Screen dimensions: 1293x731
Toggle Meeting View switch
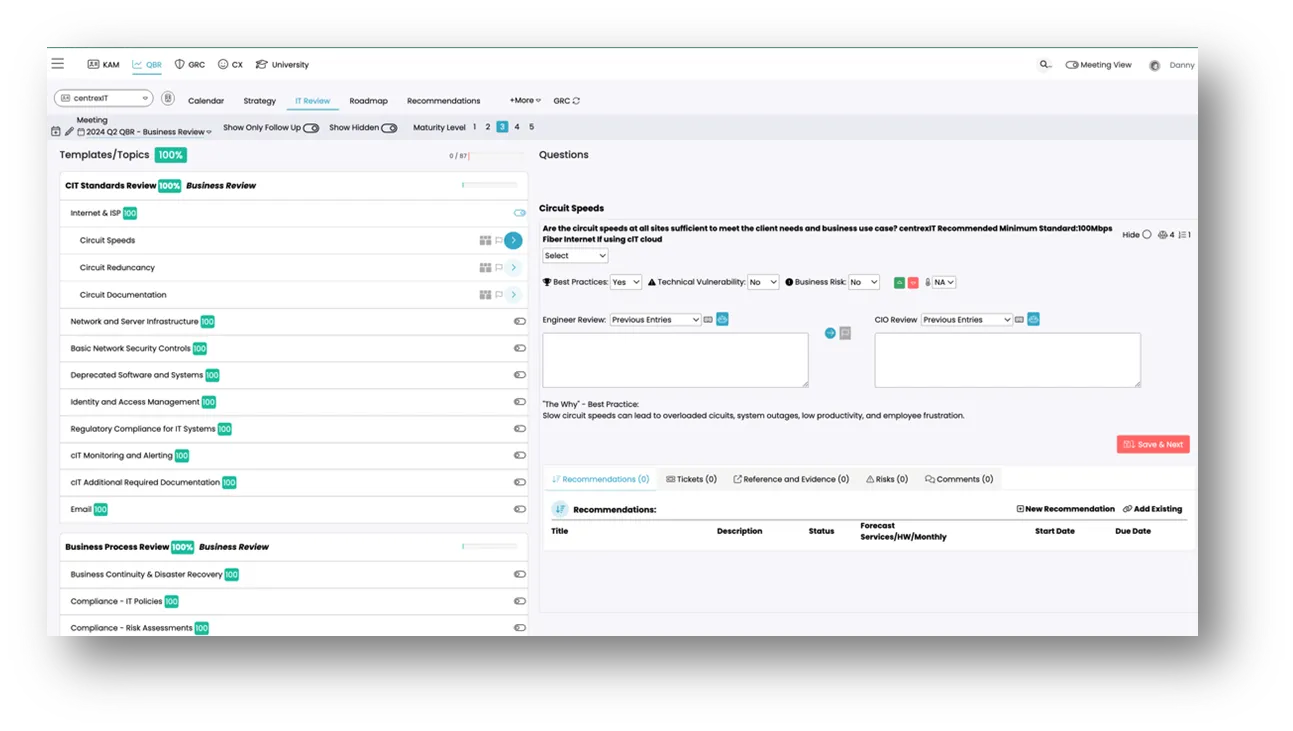click(1072, 65)
